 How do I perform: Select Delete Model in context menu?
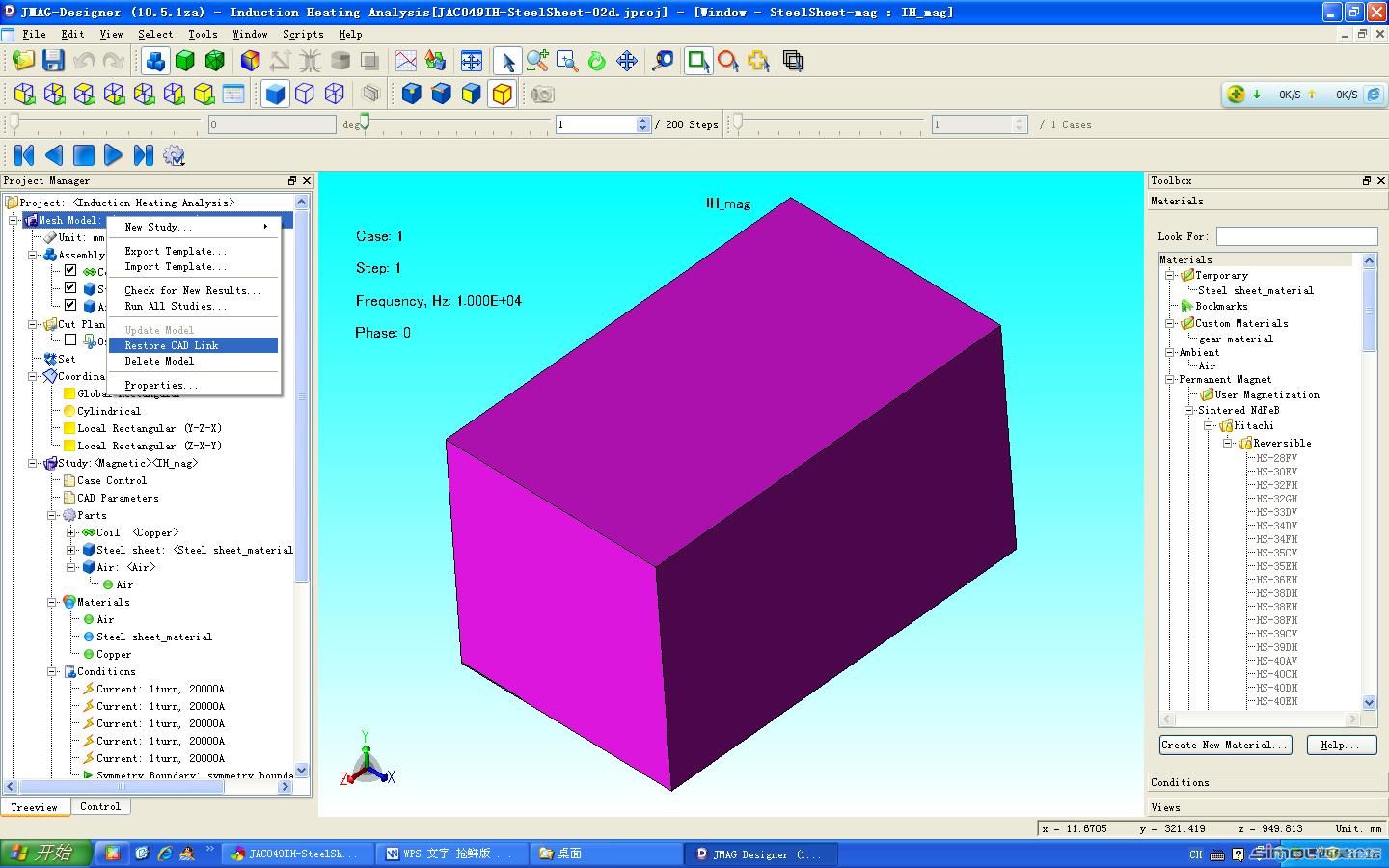193,361
